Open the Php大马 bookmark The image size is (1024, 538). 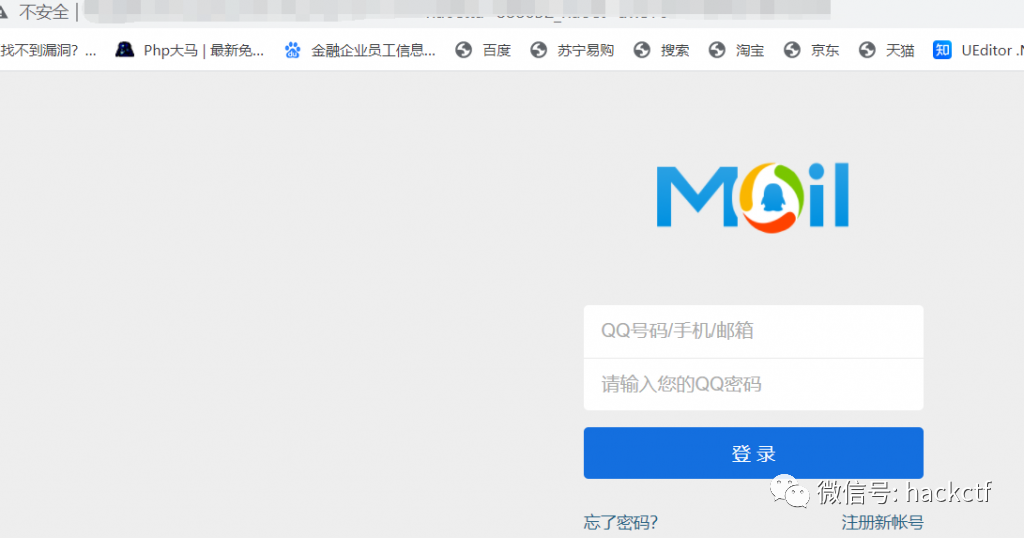click(x=204, y=50)
